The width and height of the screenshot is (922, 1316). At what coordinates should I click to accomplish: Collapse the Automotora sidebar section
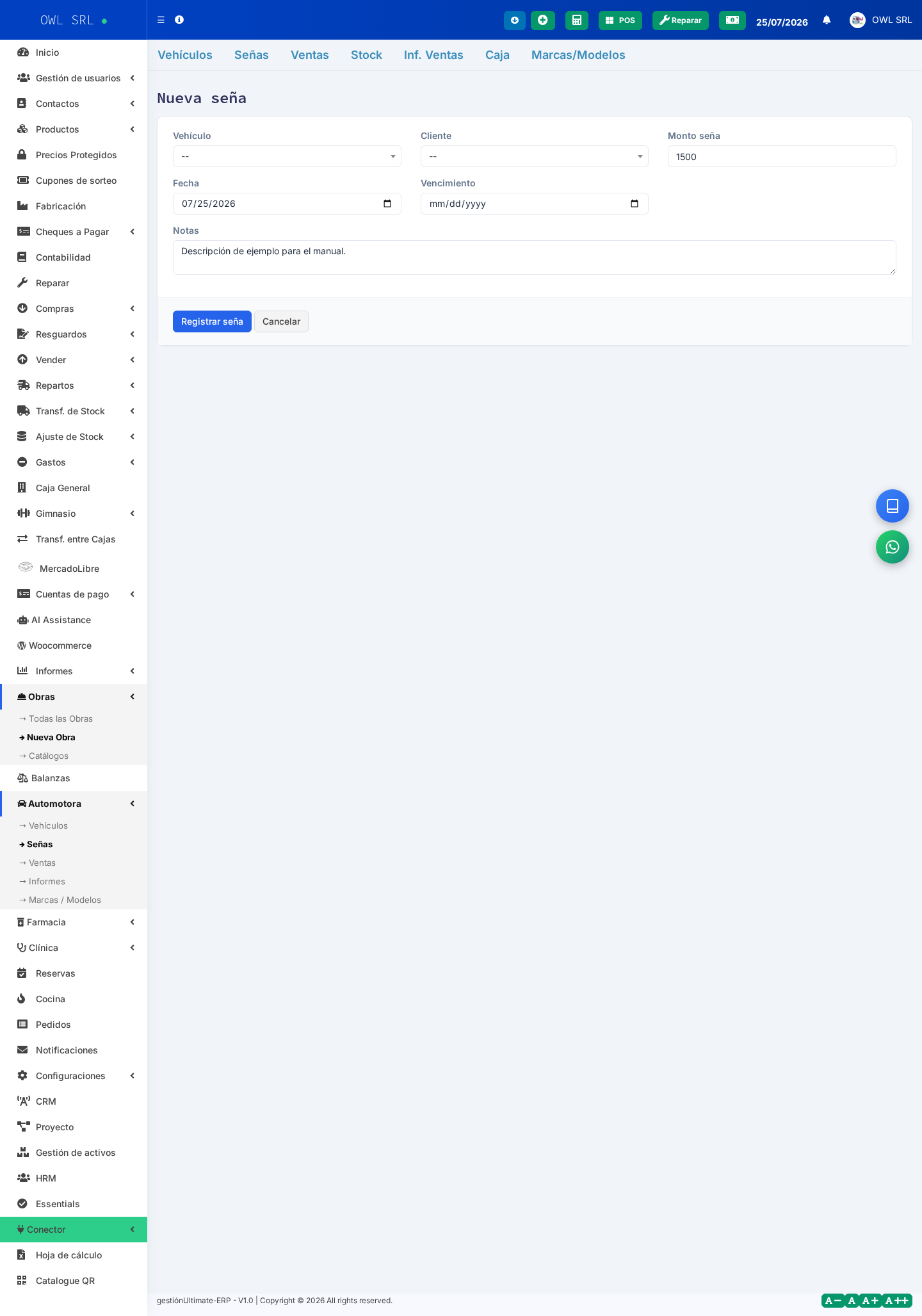click(x=74, y=804)
